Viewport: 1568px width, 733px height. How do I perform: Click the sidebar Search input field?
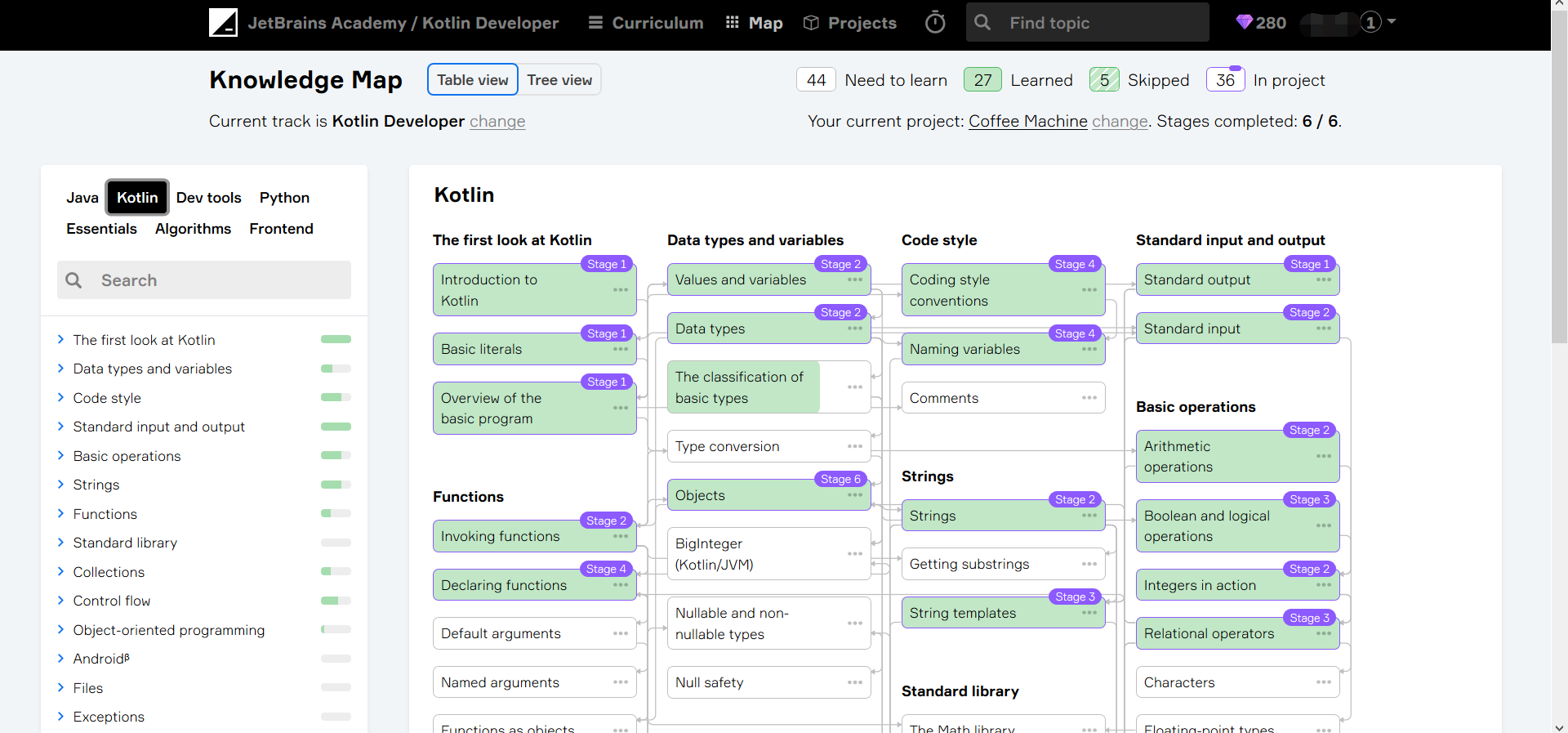click(204, 280)
